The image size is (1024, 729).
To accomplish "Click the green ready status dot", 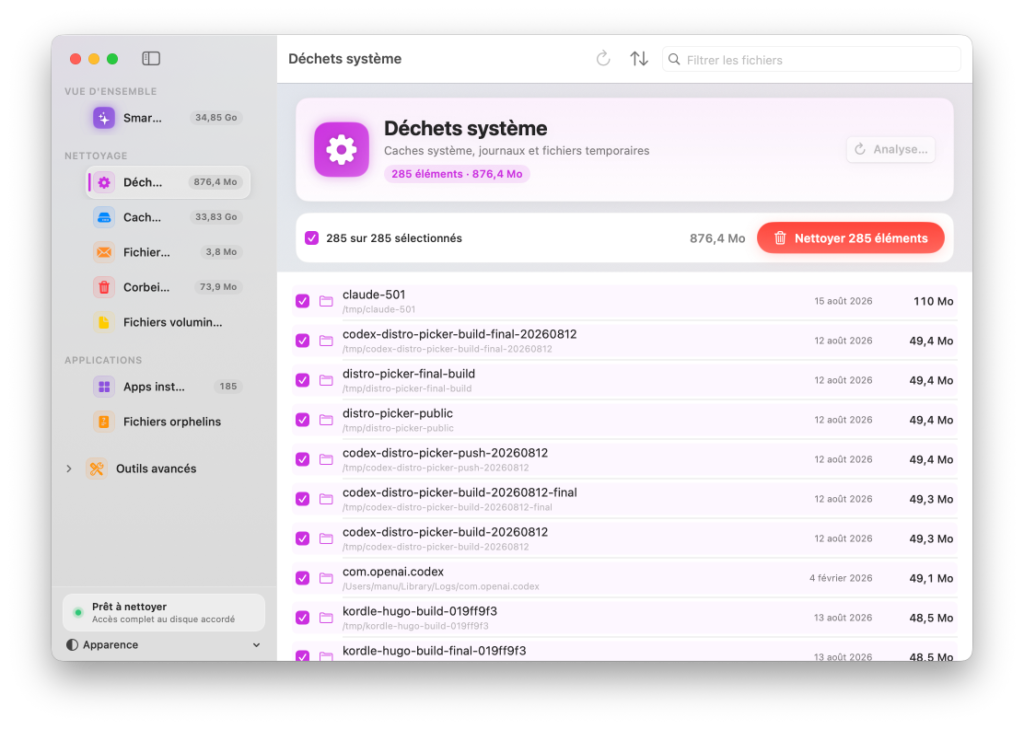I will pyautogui.click(x=78, y=613).
